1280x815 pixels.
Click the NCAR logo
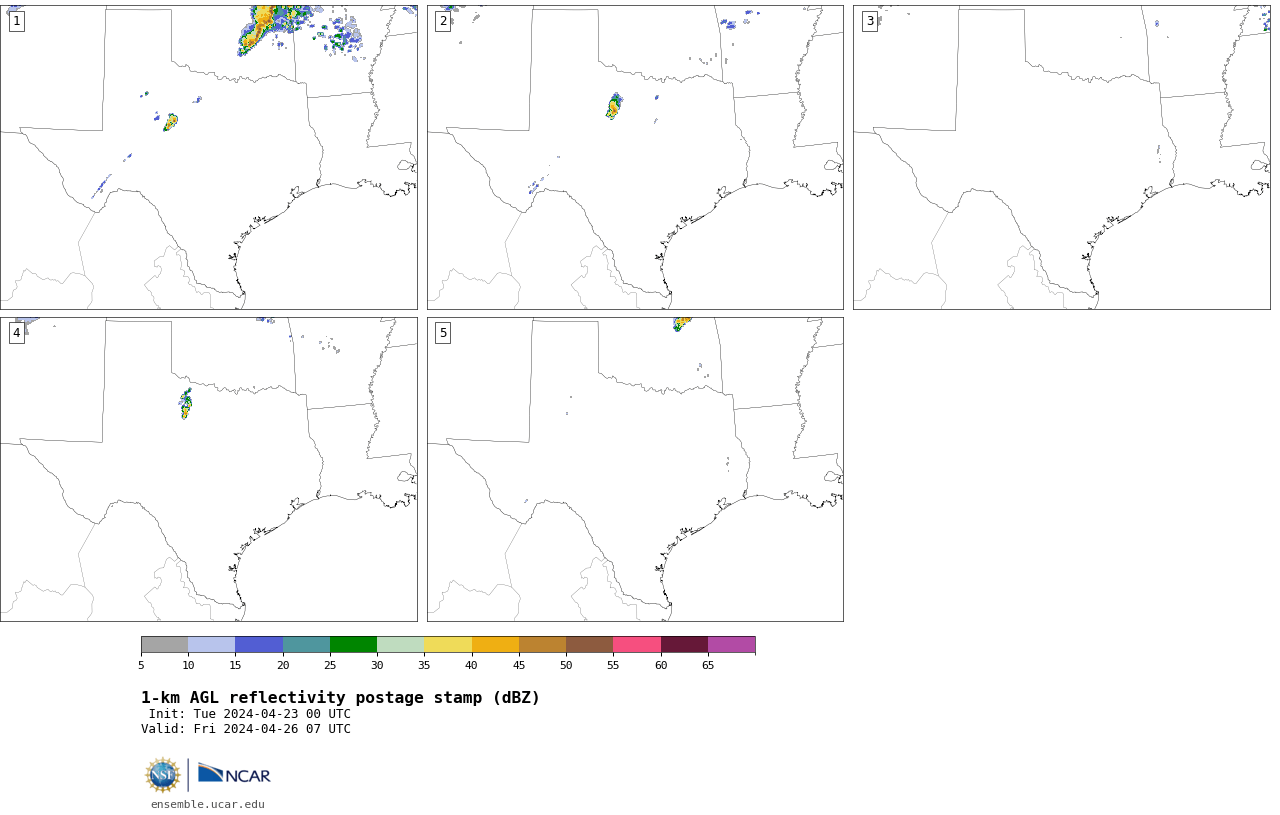click(234, 774)
